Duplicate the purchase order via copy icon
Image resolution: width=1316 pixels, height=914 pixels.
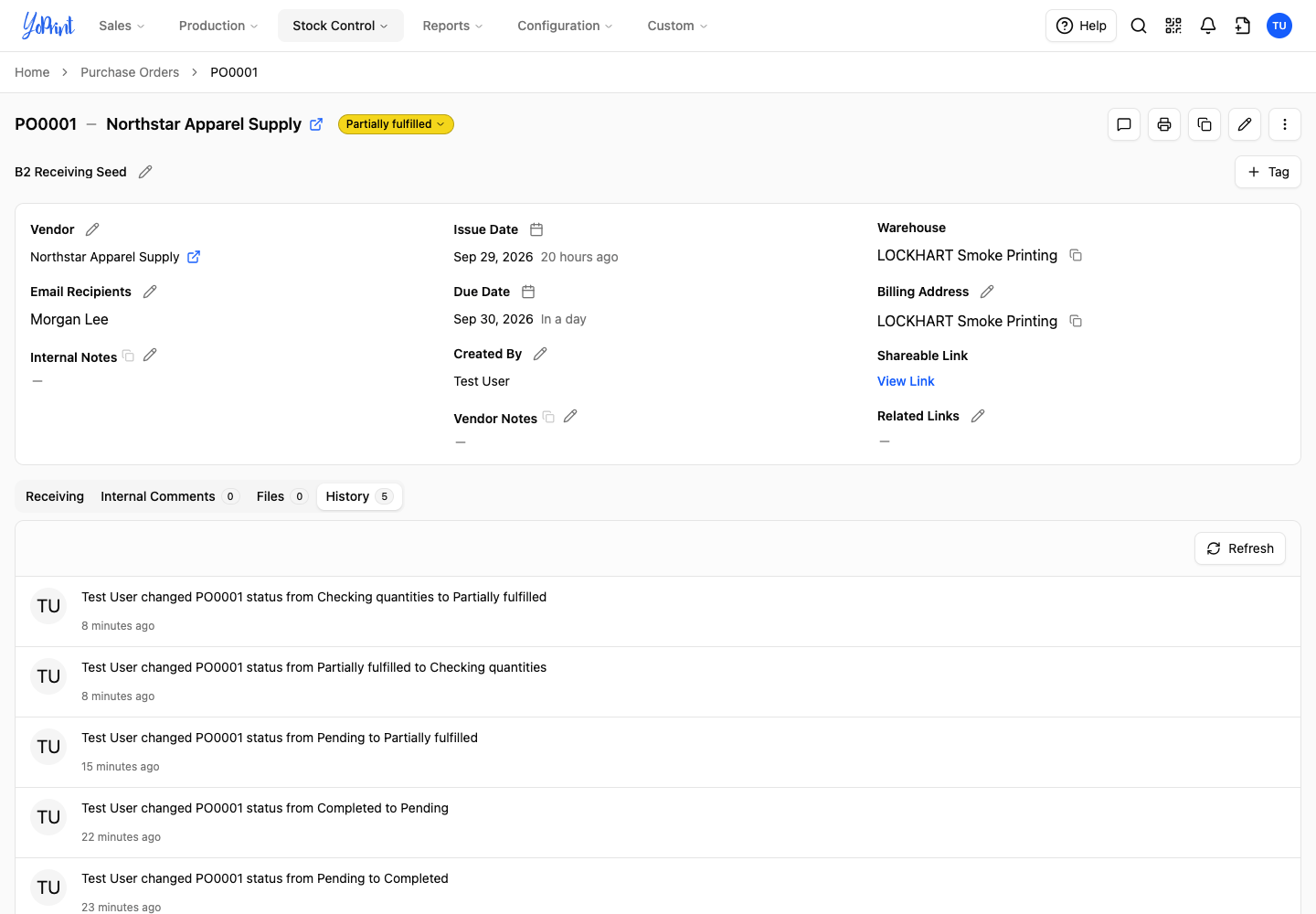tap(1205, 124)
